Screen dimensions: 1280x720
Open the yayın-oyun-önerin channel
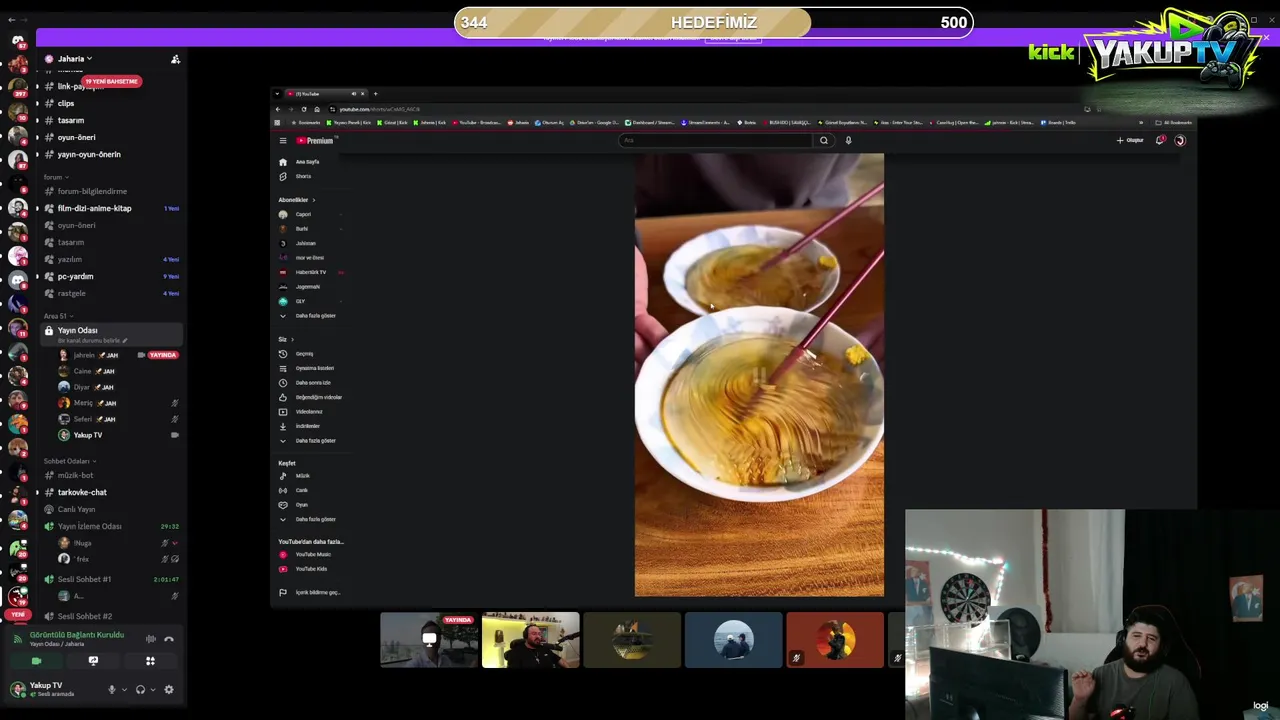click(89, 154)
